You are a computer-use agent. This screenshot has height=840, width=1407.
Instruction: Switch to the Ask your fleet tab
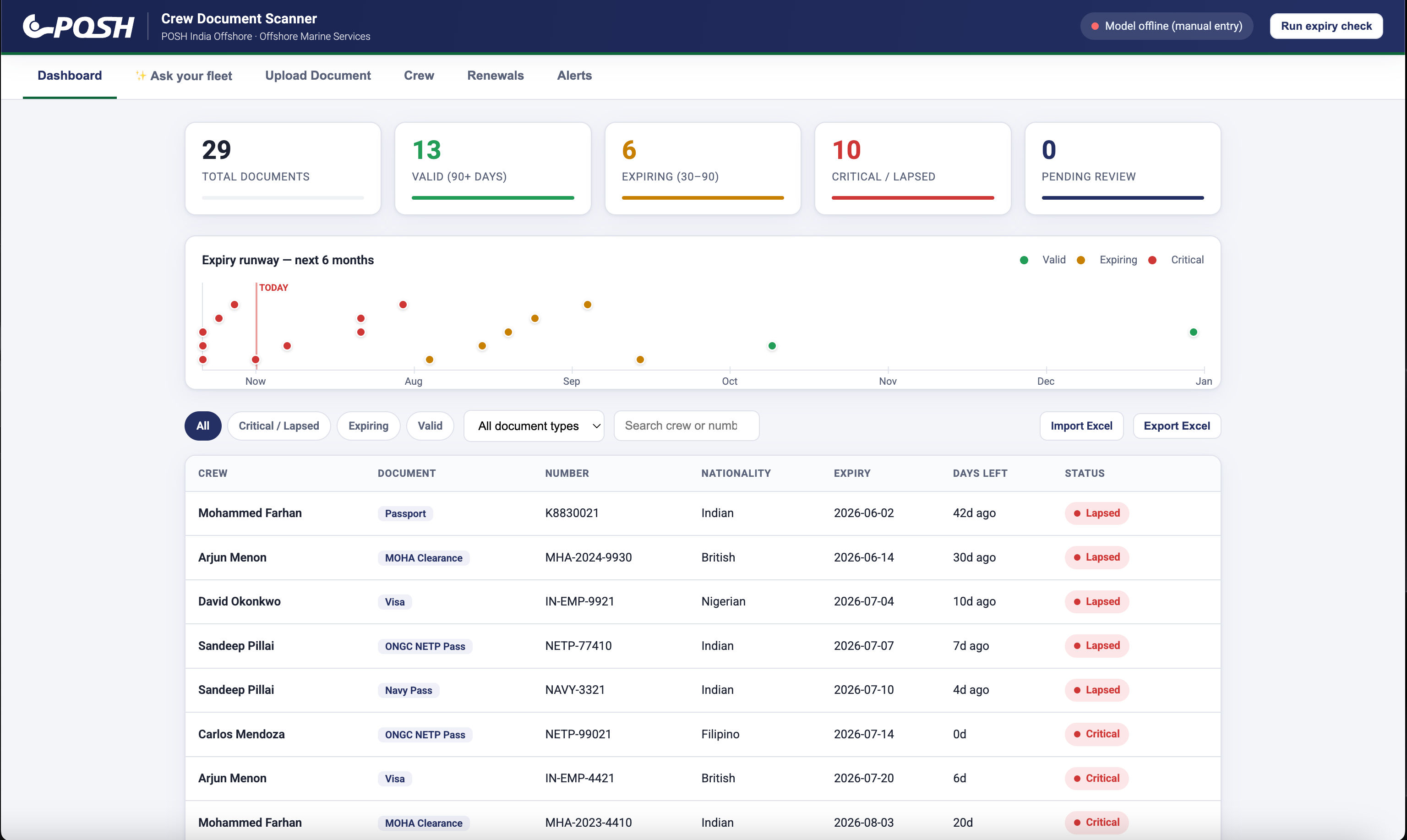coord(184,75)
